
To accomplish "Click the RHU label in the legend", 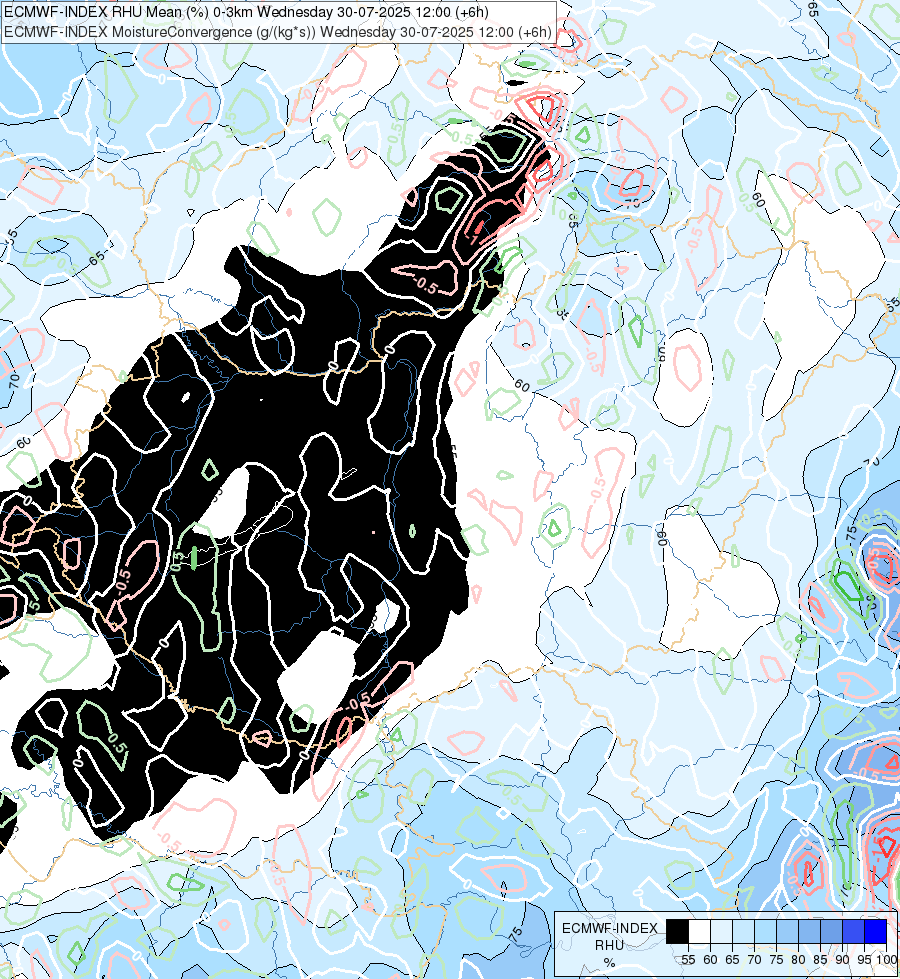I will pyautogui.click(x=609, y=945).
